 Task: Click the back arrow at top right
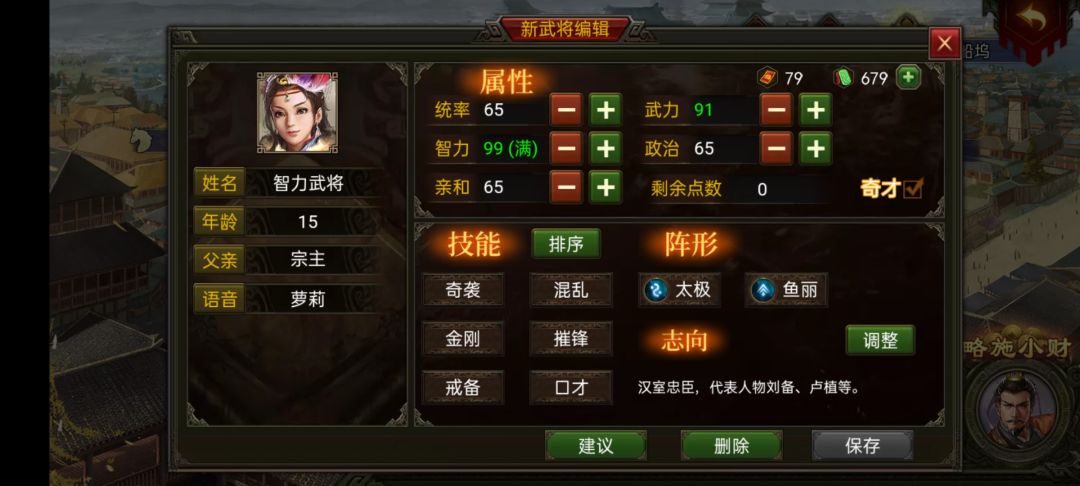[x=1030, y=23]
